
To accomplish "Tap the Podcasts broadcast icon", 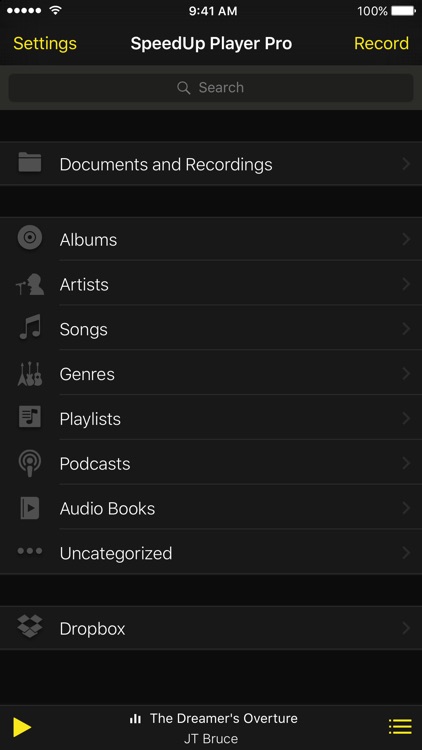I will coord(30,463).
